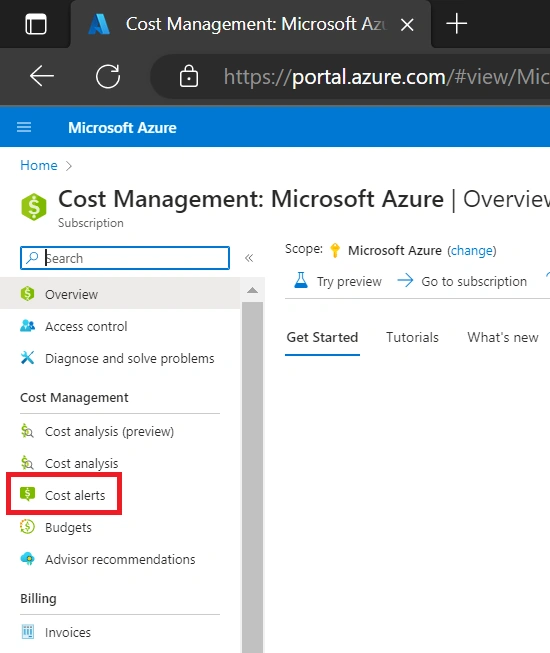Refresh the page with reload icon
Viewport: 550px width, 653px height.
pyautogui.click(x=108, y=76)
